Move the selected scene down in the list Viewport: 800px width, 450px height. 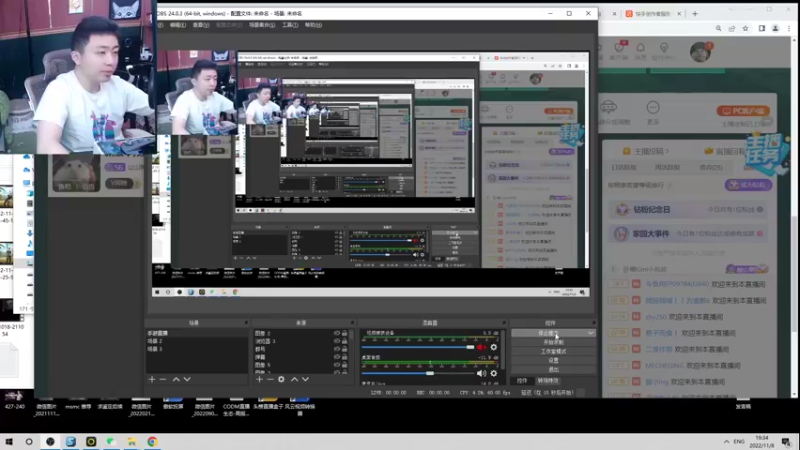point(187,380)
